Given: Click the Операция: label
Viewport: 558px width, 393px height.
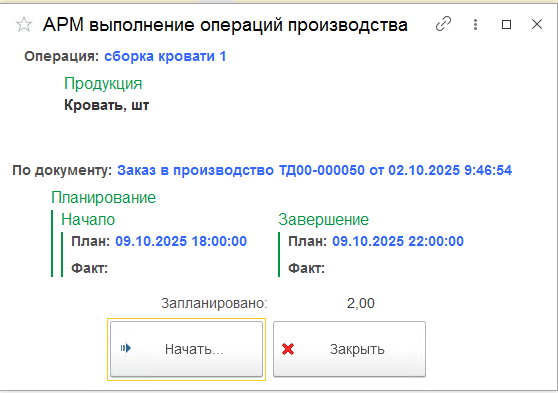Looking at the screenshot, I should (62, 56).
